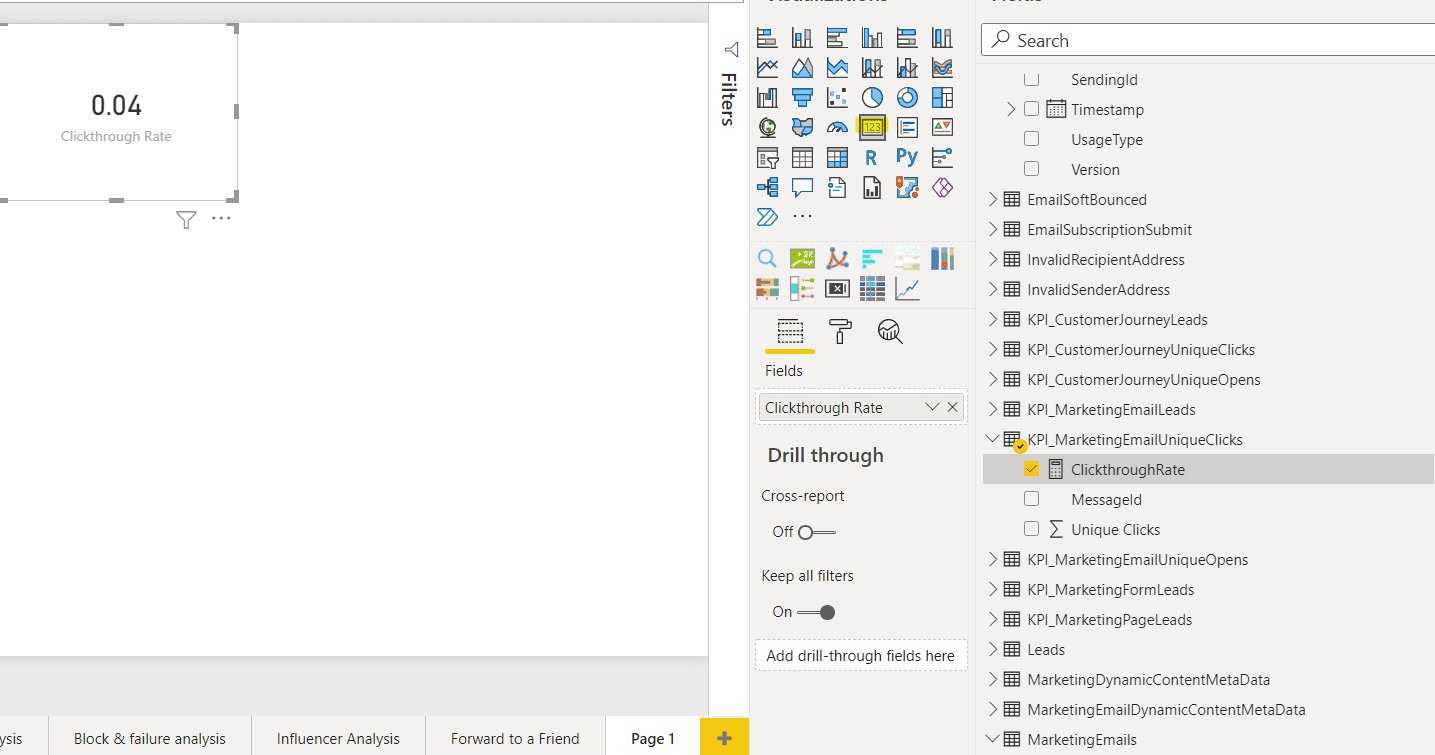Check the Unique Clicks field

click(1031, 529)
